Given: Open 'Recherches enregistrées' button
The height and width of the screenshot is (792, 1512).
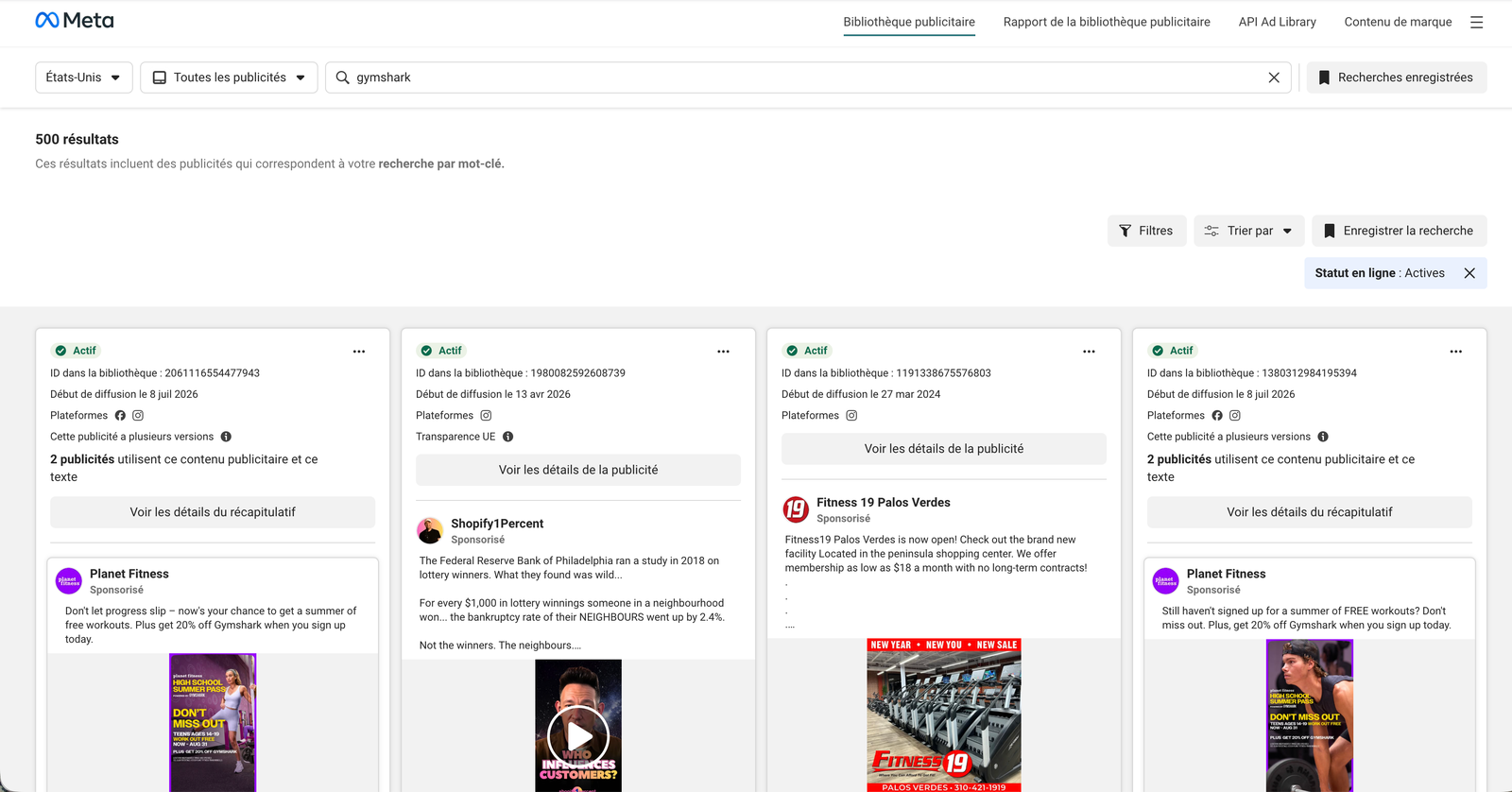Looking at the screenshot, I should pyautogui.click(x=1397, y=77).
